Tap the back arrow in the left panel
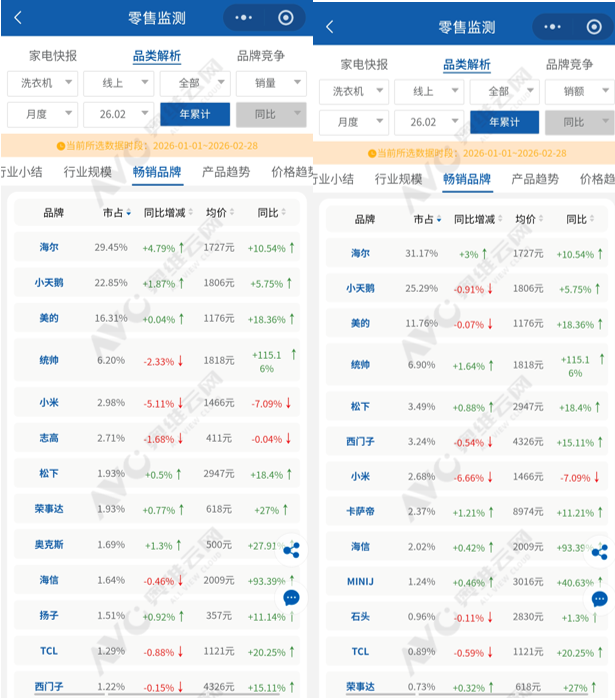Viewport: 615px width, 700px height. 17,18
